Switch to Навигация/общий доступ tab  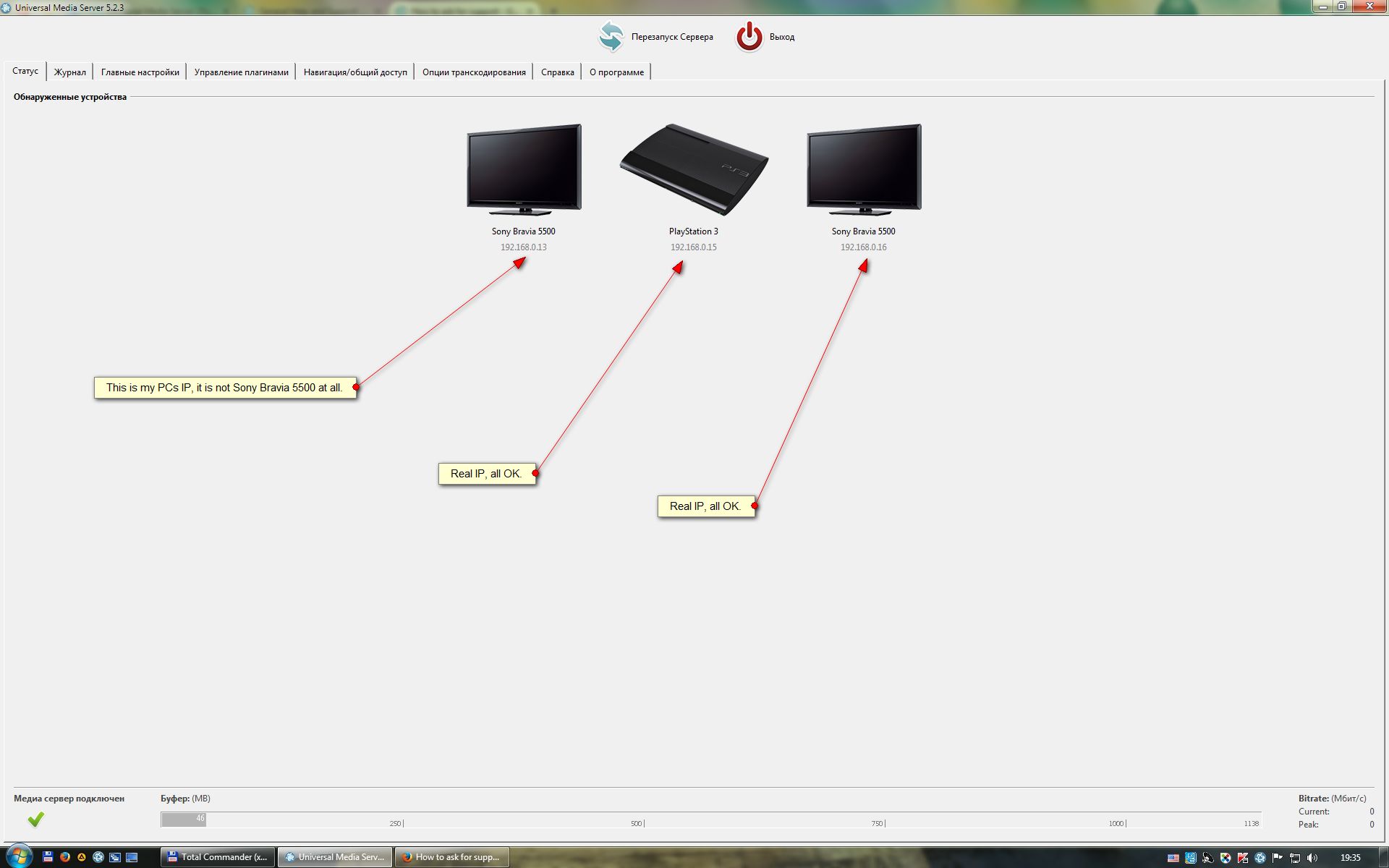pyautogui.click(x=355, y=72)
